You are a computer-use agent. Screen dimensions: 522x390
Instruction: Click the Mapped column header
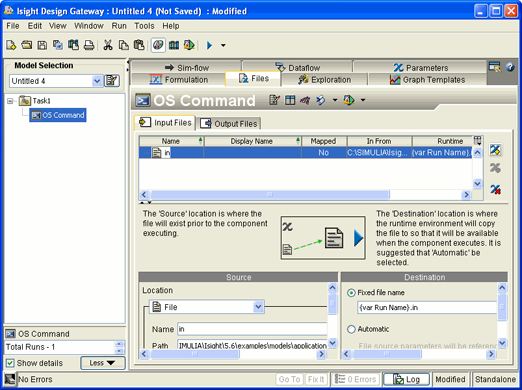[324, 141]
